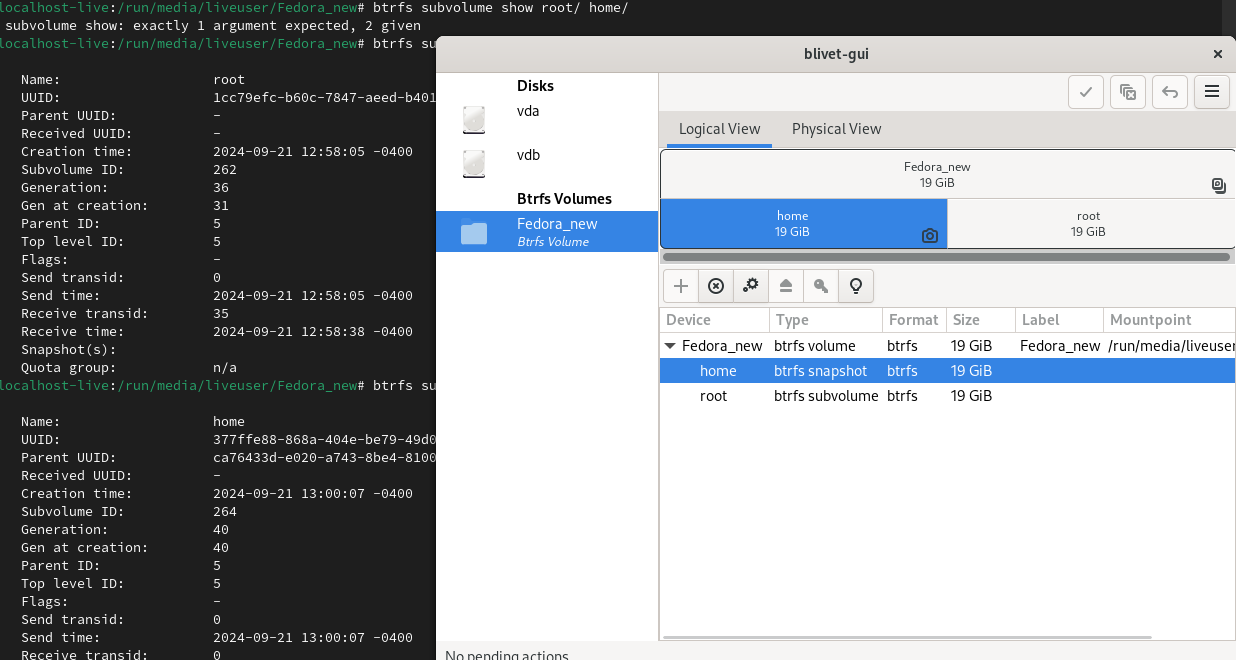Click Subvolume ID value 264 in the terminal
The image size is (1236, 660).
click(x=225, y=512)
